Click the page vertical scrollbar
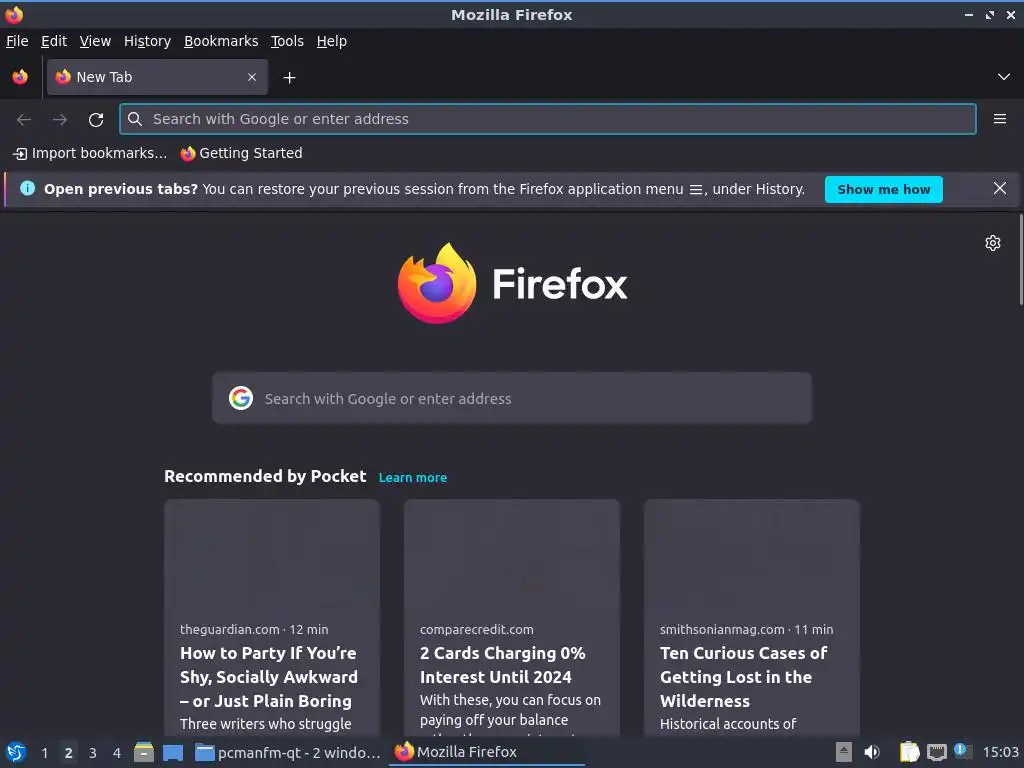This screenshot has height=768, width=1024. (1021, 260)
